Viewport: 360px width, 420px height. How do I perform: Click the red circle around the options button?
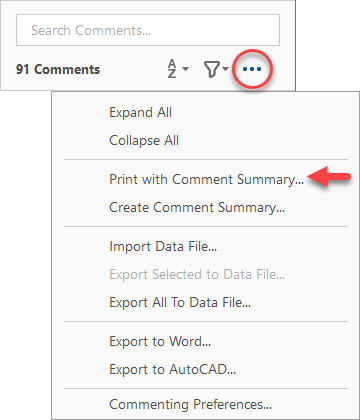click(252, 69)
